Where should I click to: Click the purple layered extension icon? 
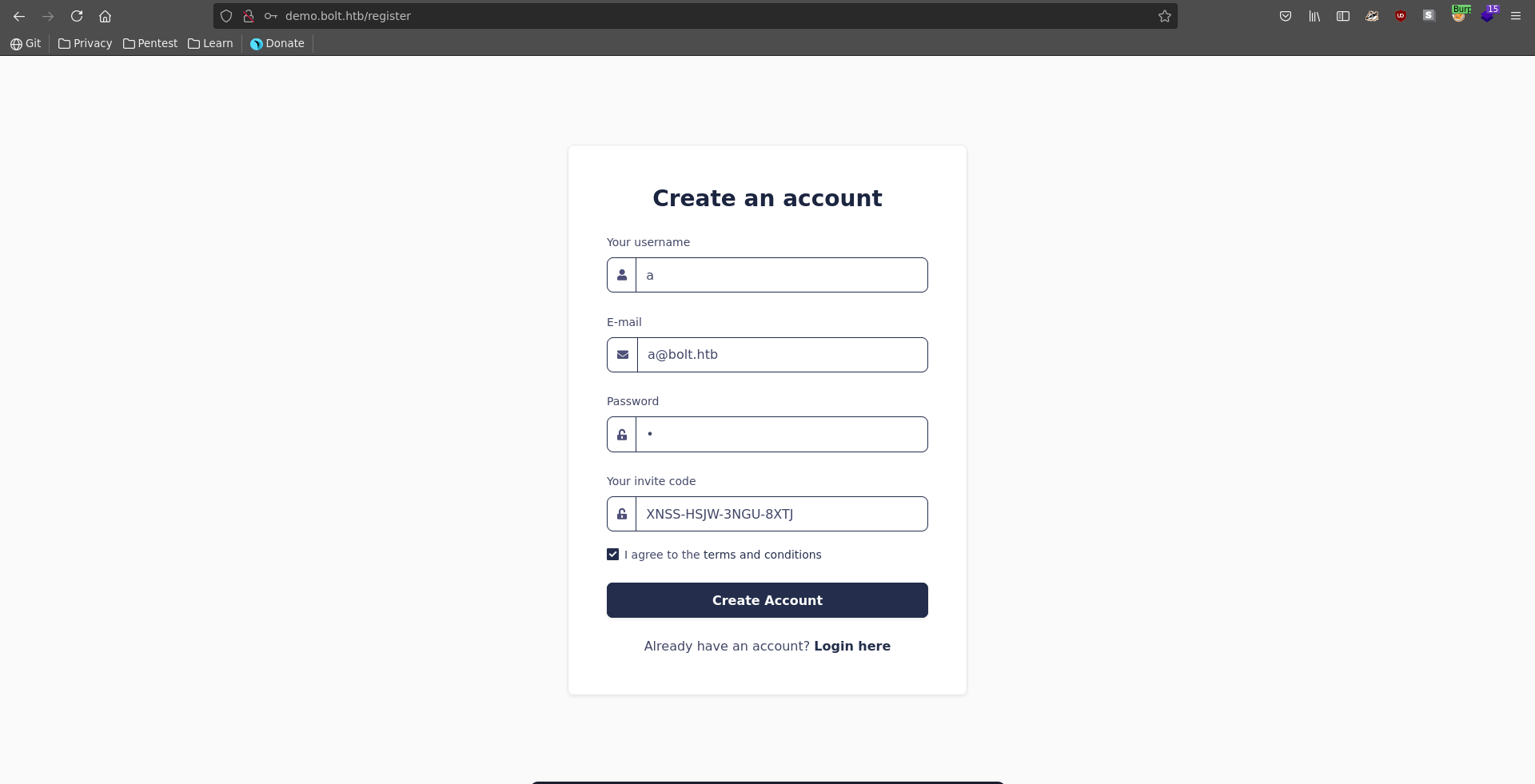[x=1487, y=16]
